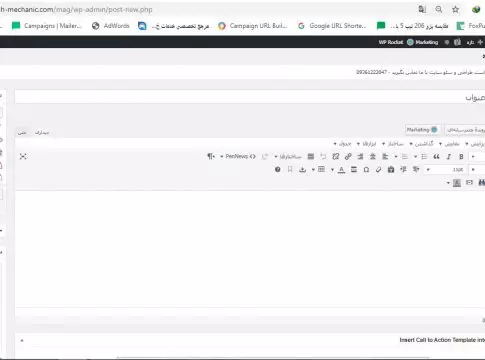Open WP Rocket in the admin bar
The image size is (485, 360).
(x=391, y=42)
